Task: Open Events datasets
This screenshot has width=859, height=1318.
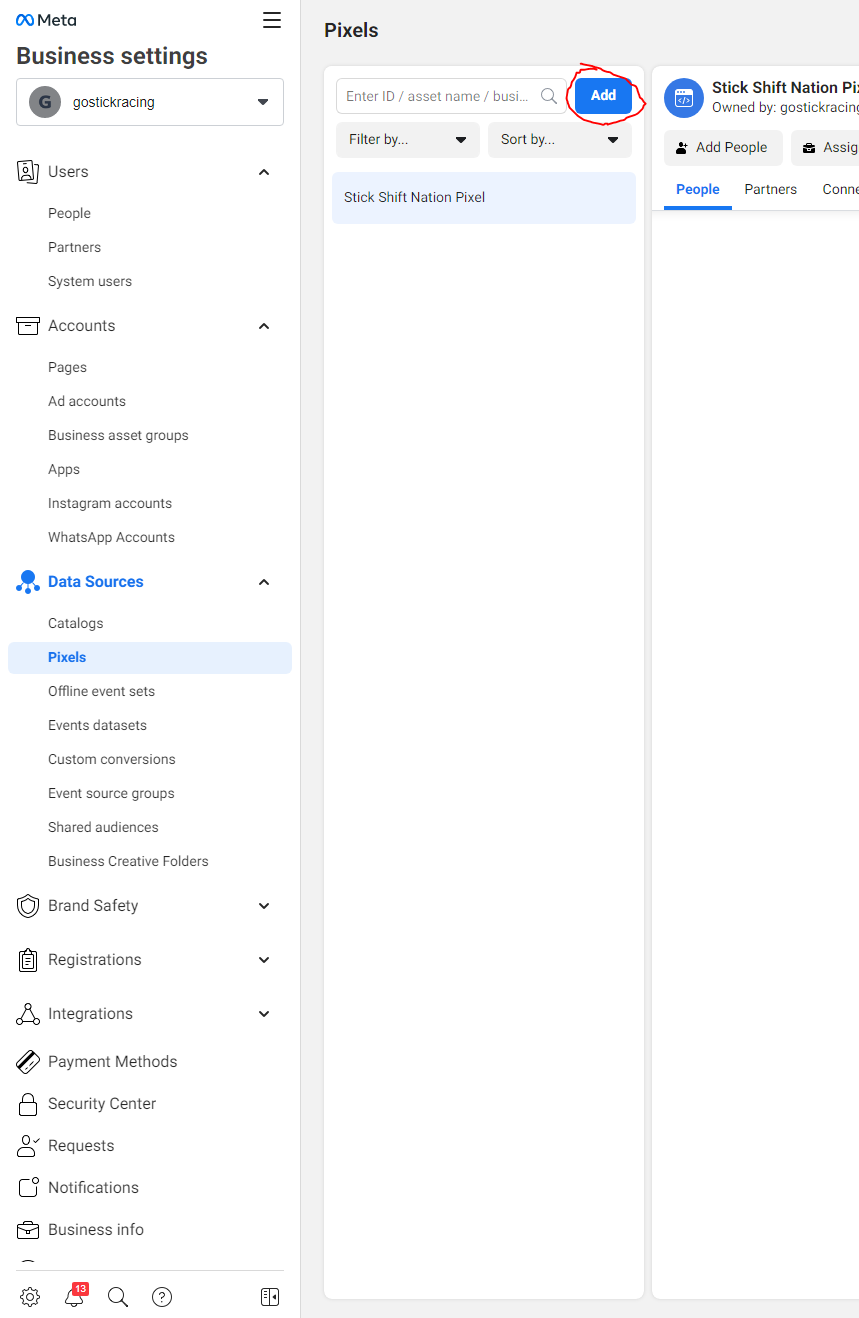Action: coord(97,726)
